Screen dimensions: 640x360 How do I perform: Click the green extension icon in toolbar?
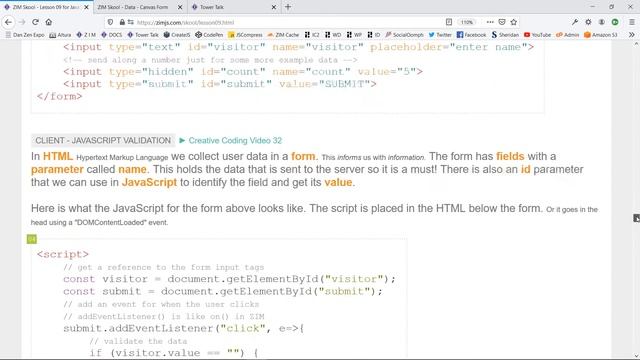point(615,22)
